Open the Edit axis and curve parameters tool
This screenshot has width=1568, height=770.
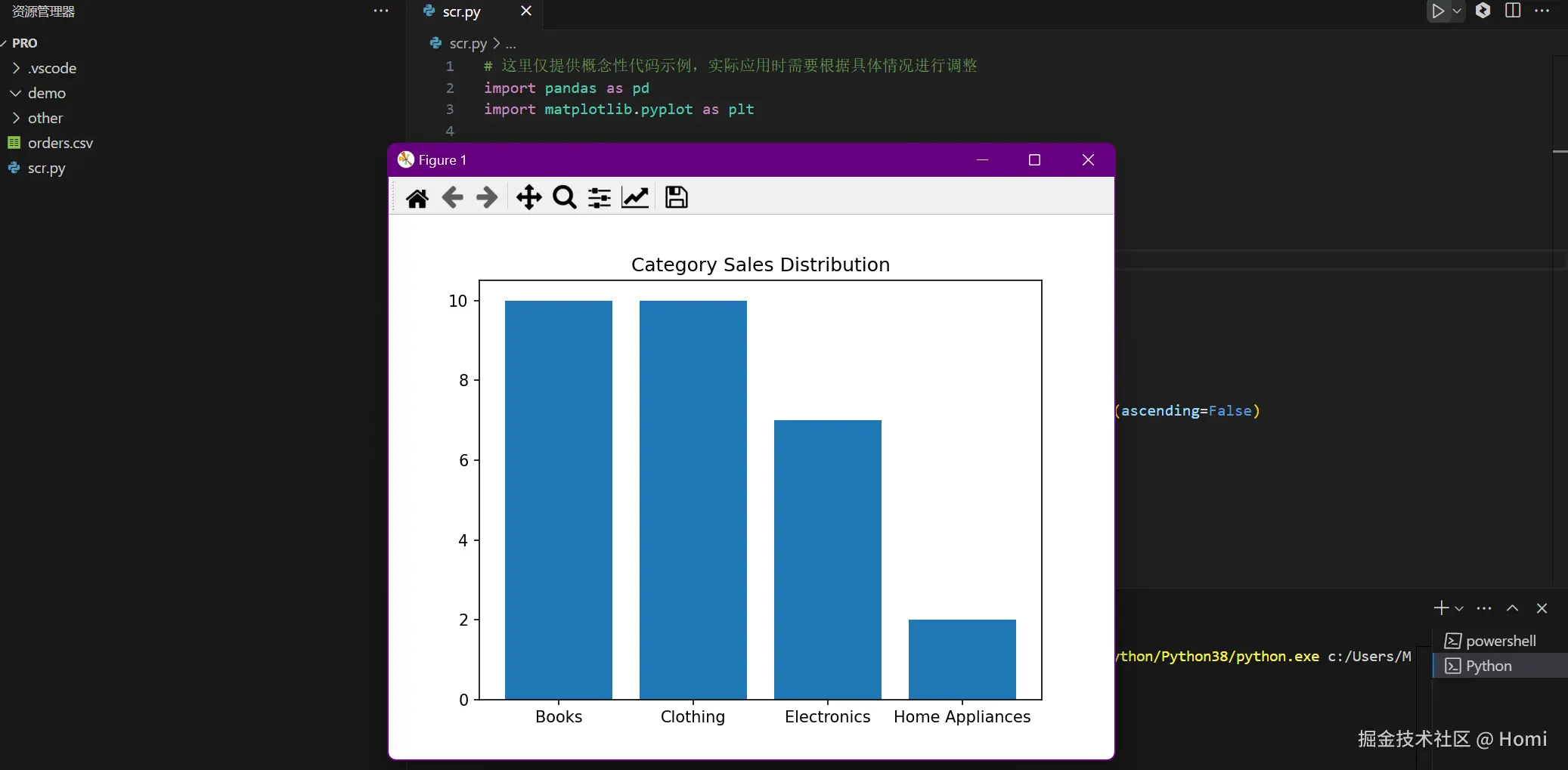point(635,198)
